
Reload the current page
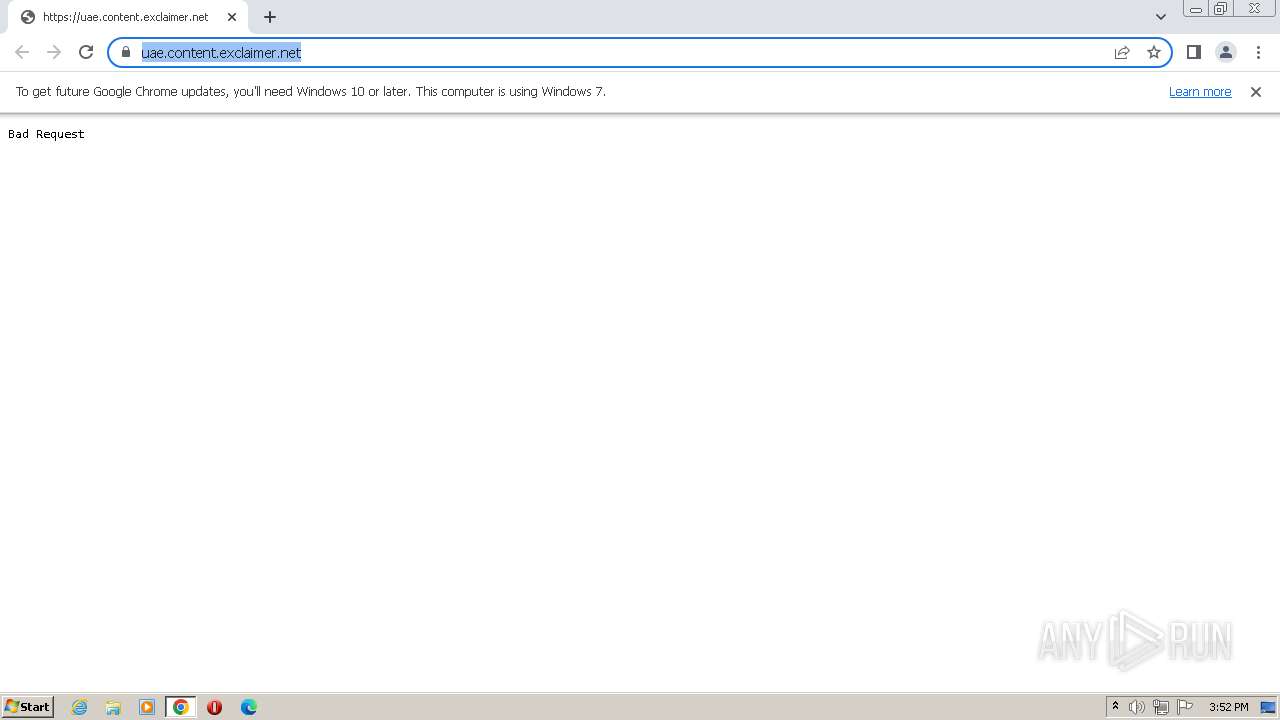click(x=86, y=52)
